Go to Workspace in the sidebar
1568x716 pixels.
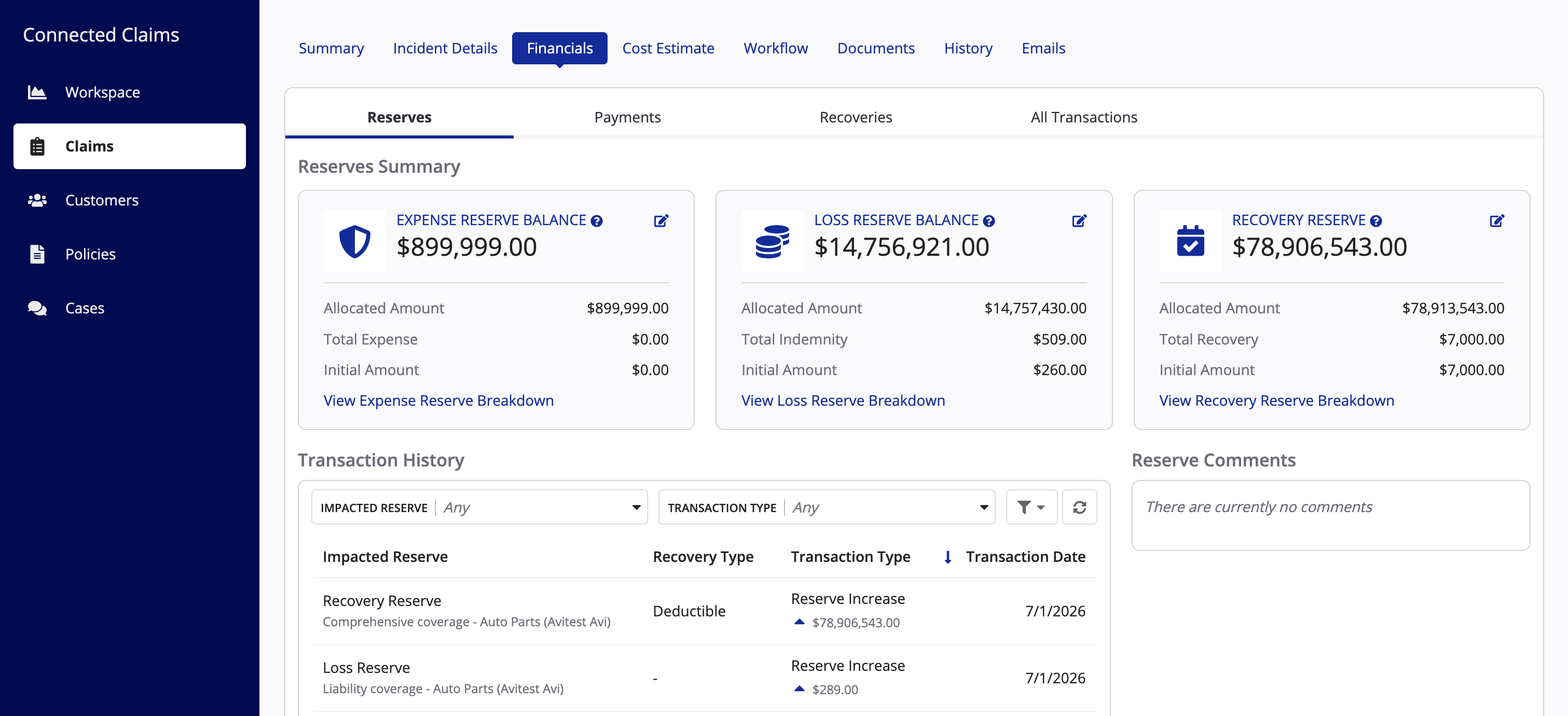130,92
